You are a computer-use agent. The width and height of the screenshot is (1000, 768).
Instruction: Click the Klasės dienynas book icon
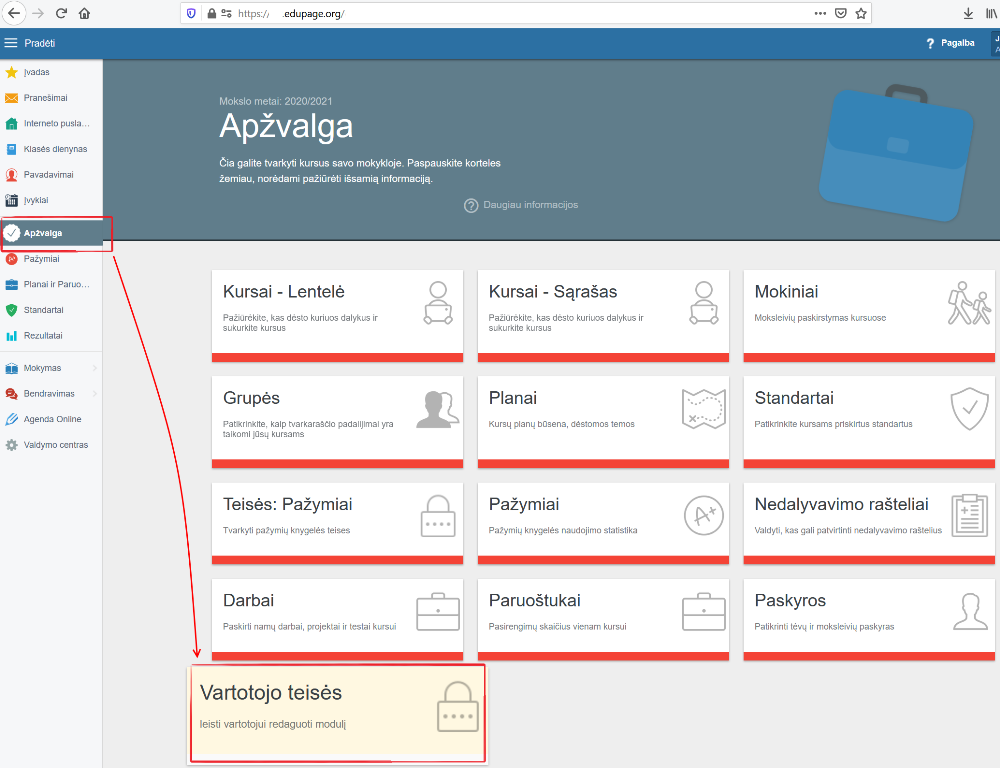[x=11, y=149]
